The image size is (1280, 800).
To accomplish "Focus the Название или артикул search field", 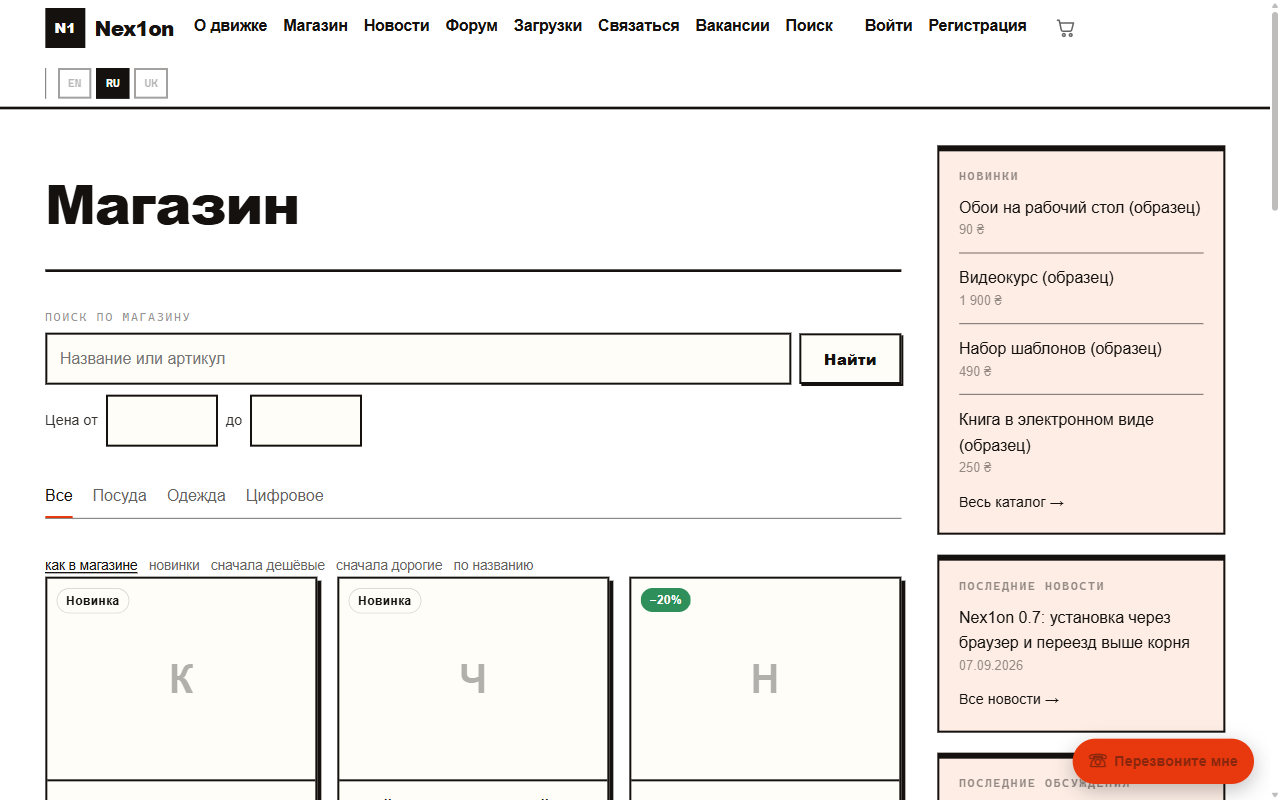I will click(418, 359).
